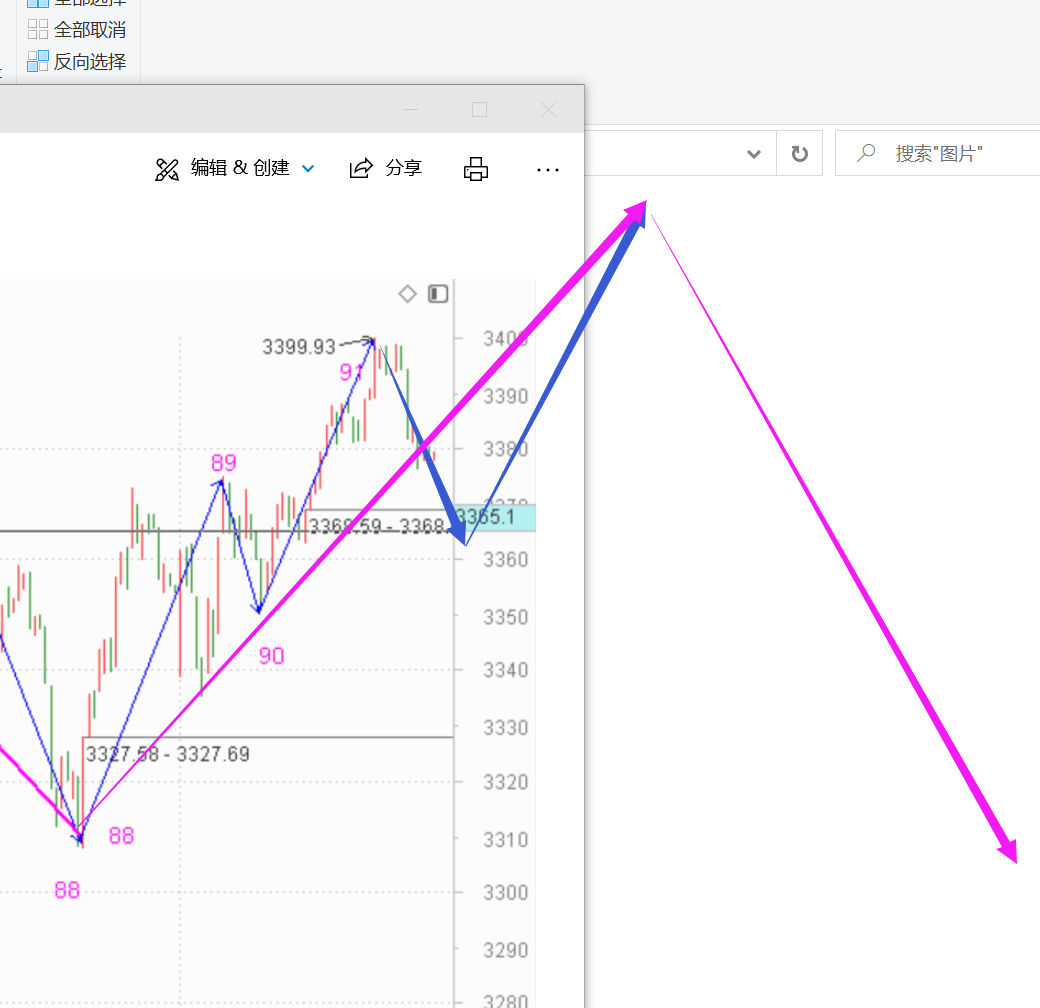
Task: Click the 编辑 & 创建 pencil icon
Action: tap(167, 169)
